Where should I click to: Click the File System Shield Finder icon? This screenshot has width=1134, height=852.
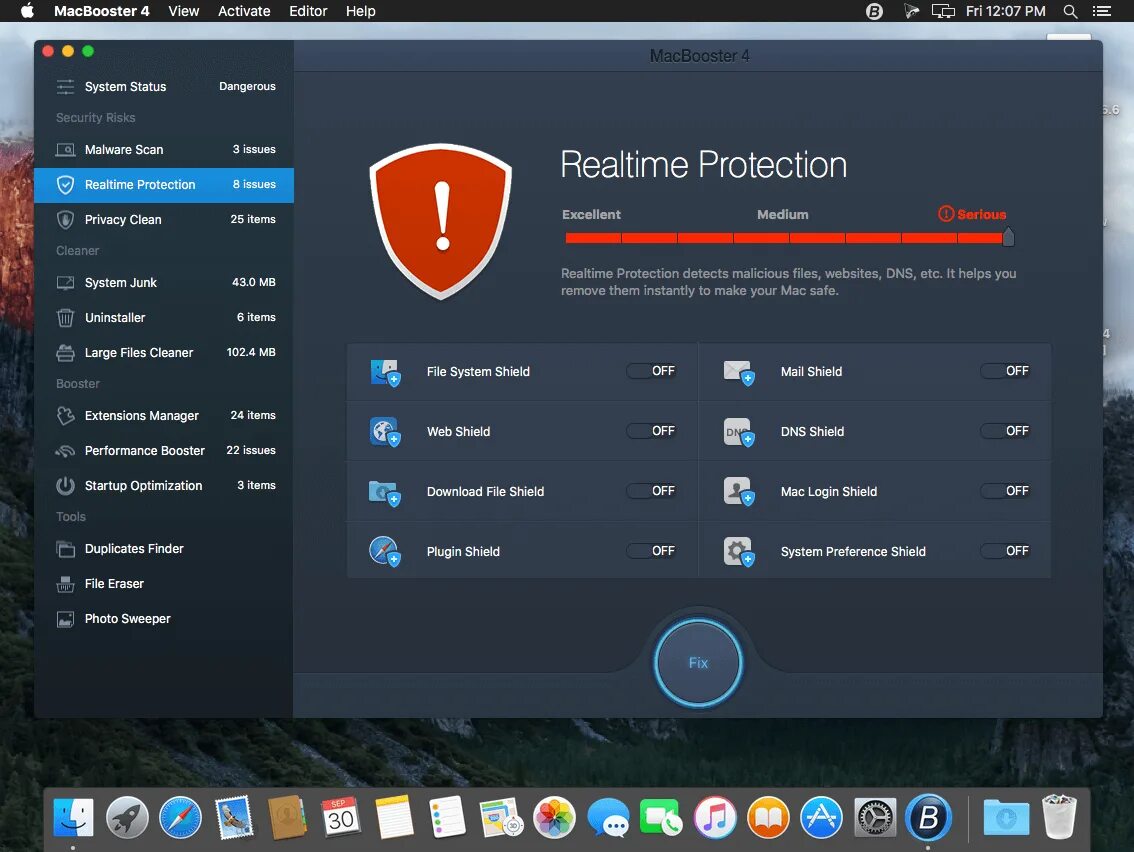point(385,372)
